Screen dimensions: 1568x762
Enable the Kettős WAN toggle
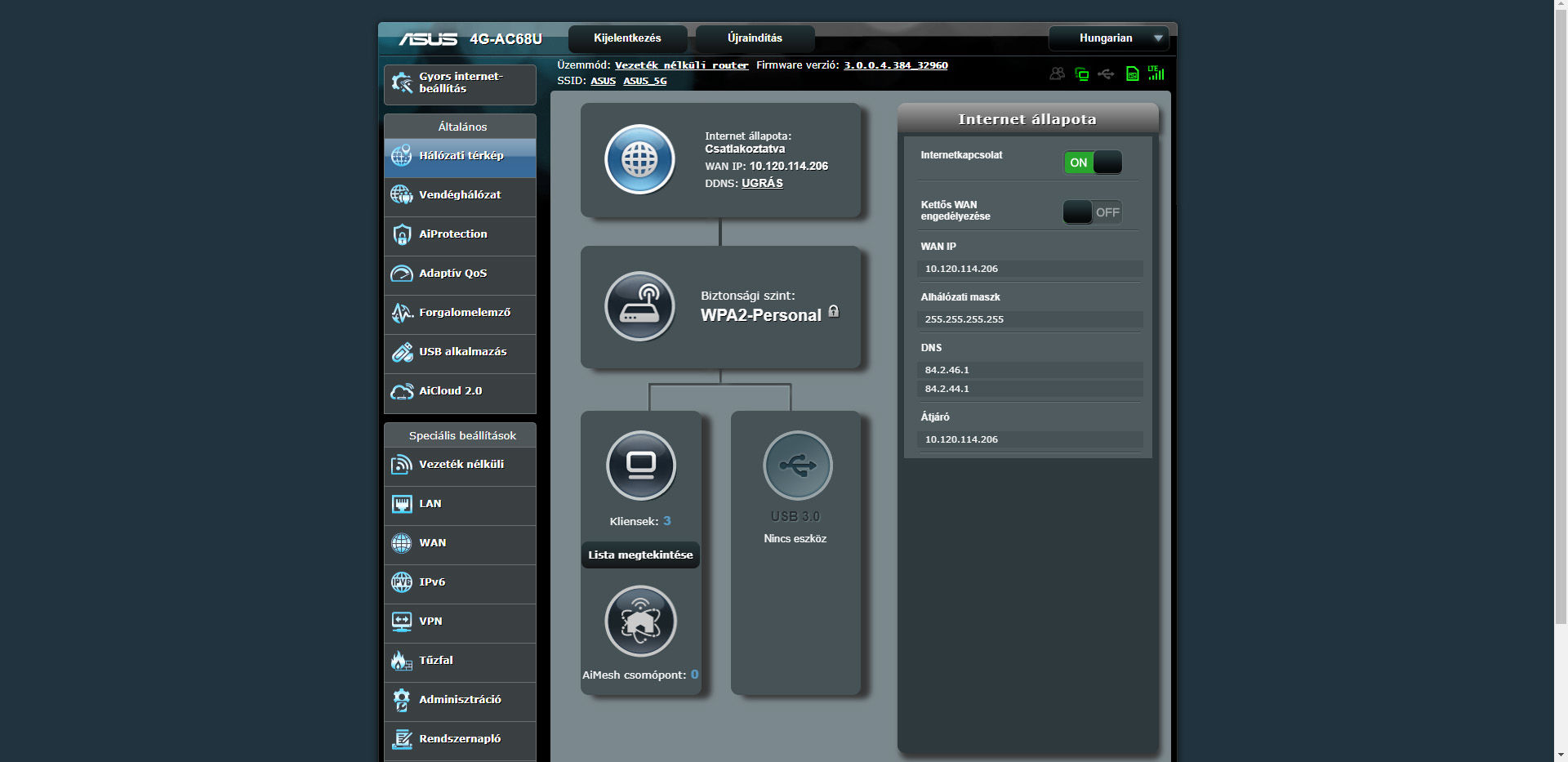tap(1093, 212)
